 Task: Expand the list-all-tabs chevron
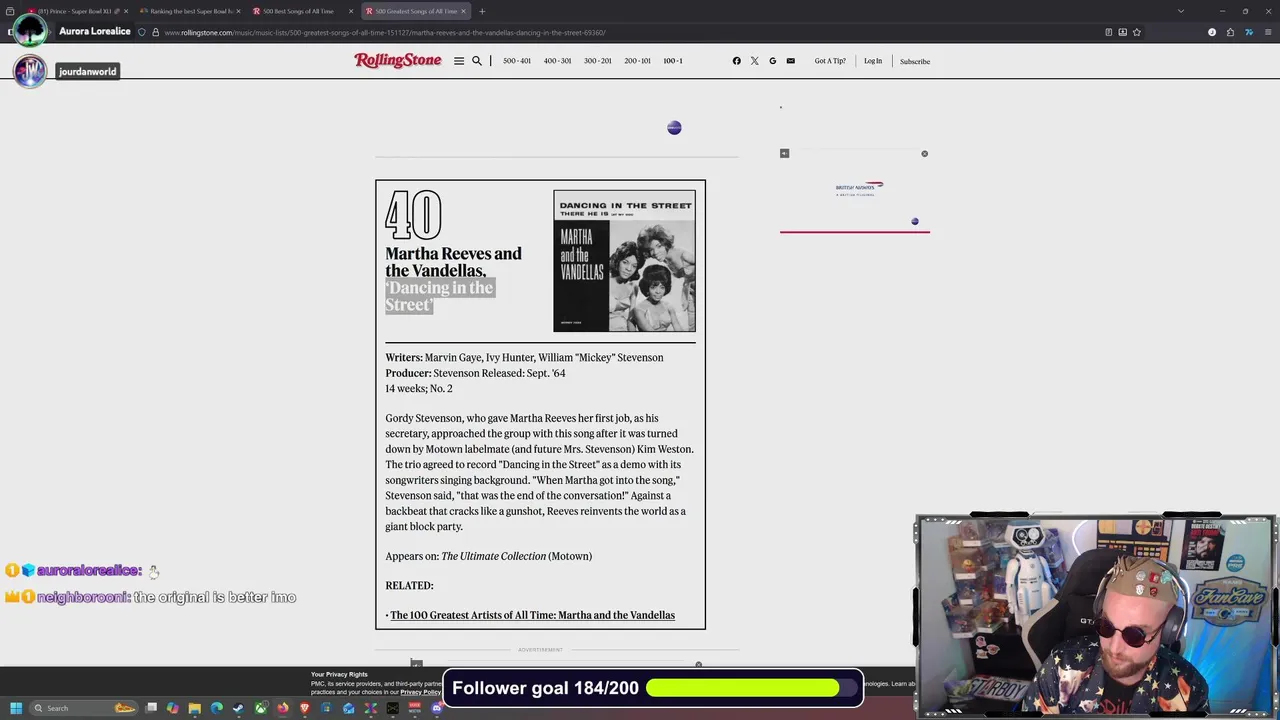[1181, 11]
